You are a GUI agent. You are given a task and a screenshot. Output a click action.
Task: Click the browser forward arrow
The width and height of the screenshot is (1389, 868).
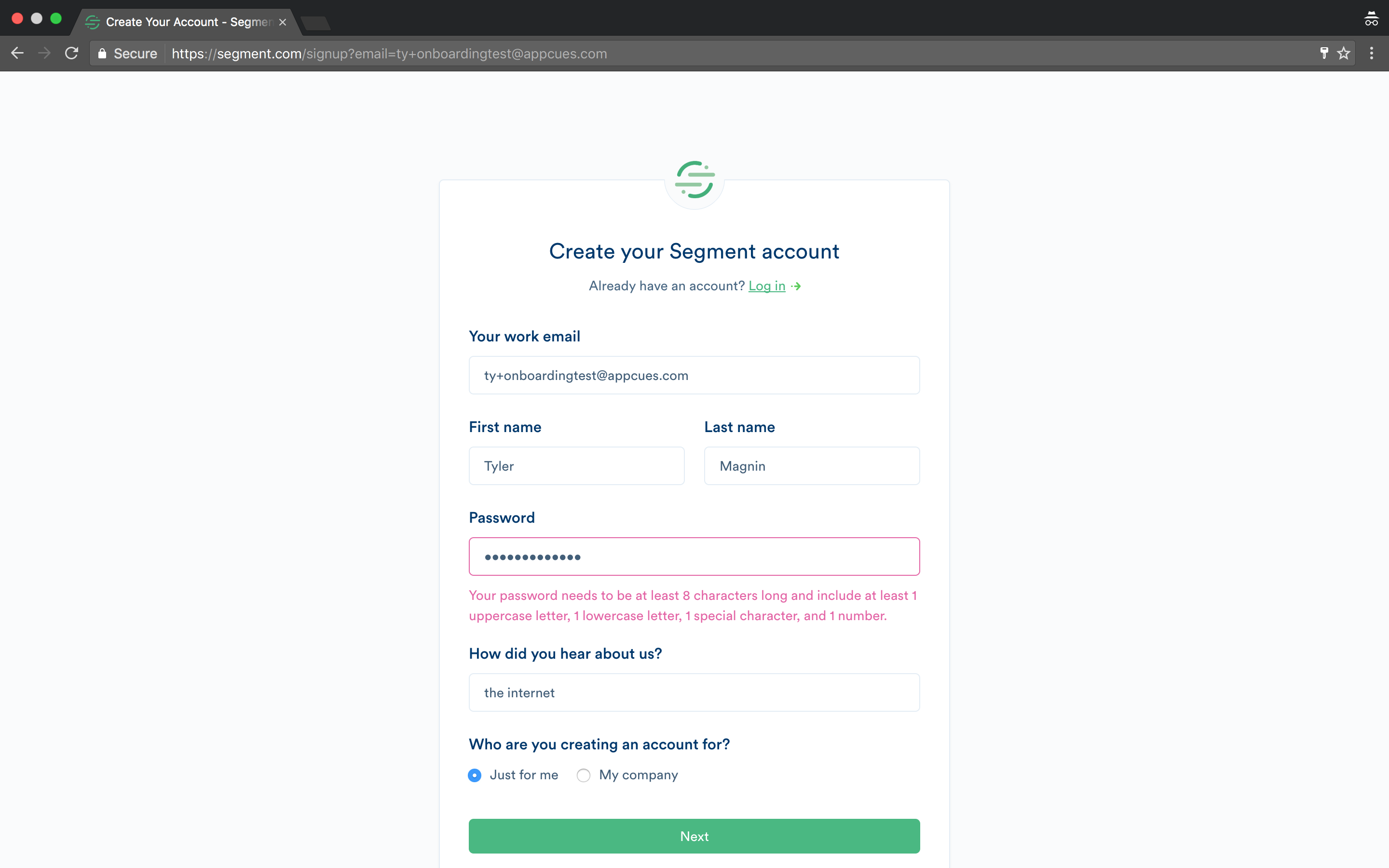pos(44,54)
